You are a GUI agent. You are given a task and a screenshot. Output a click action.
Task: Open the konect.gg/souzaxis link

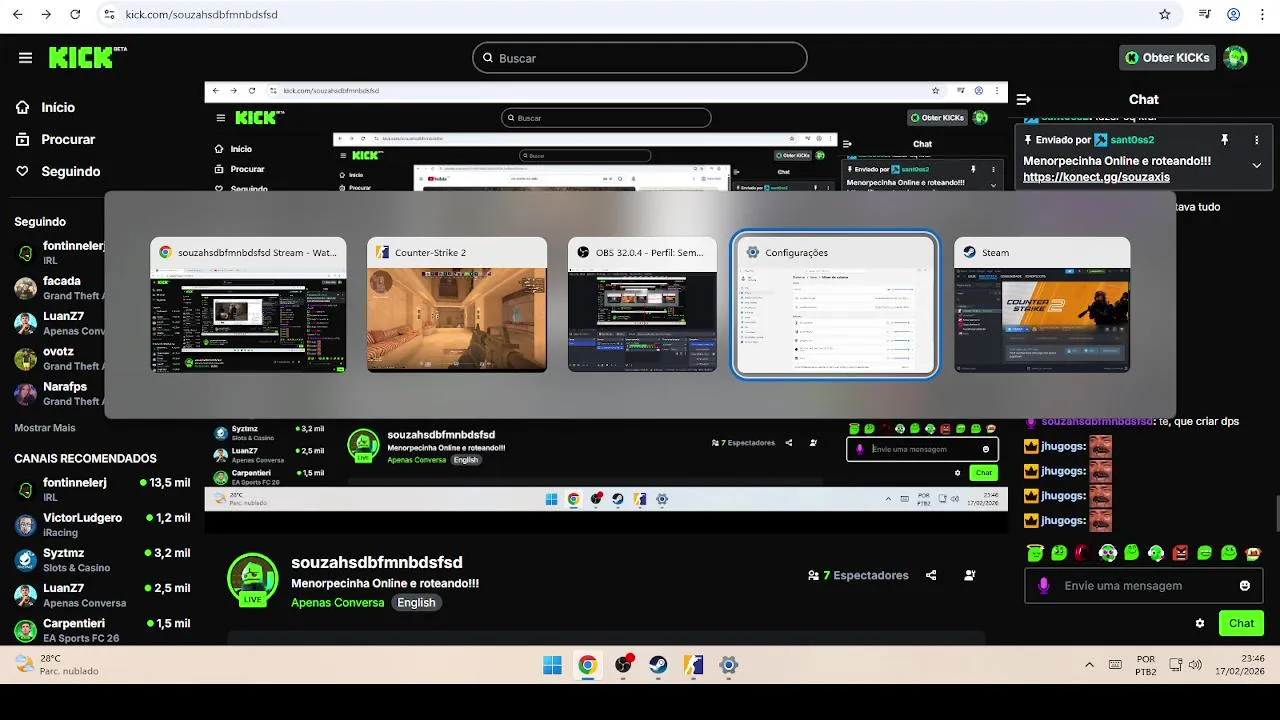pos(1096,177)
